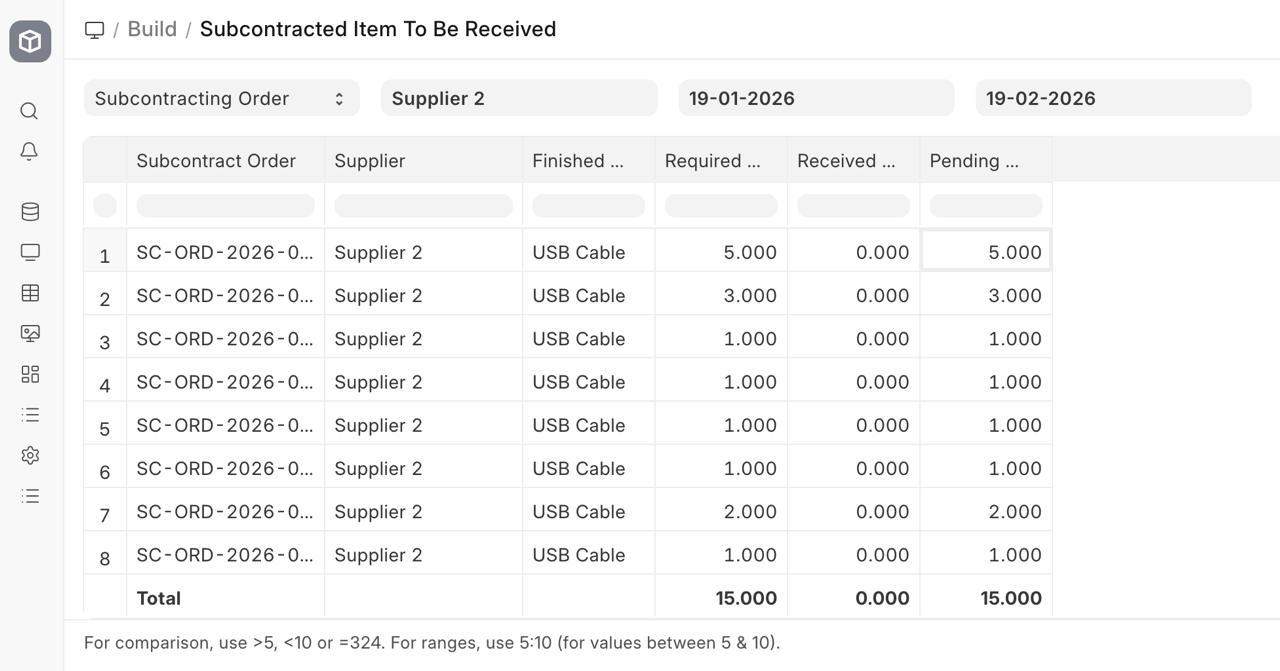Open the settings gear icon
The height and width of the screenshot is (671, 1280).
[x=30, y=455]
